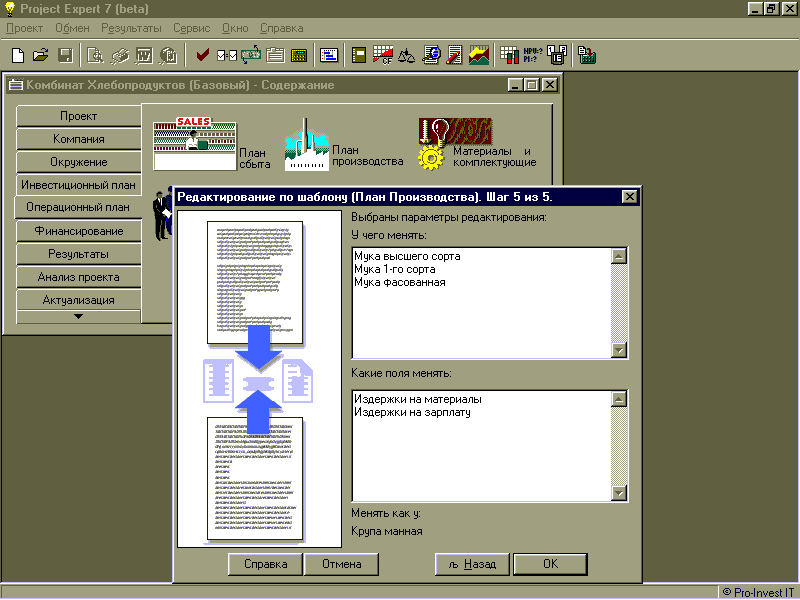Click the wizard illustration of merging documents
800x600 pixels.
(x=259, y=379)
